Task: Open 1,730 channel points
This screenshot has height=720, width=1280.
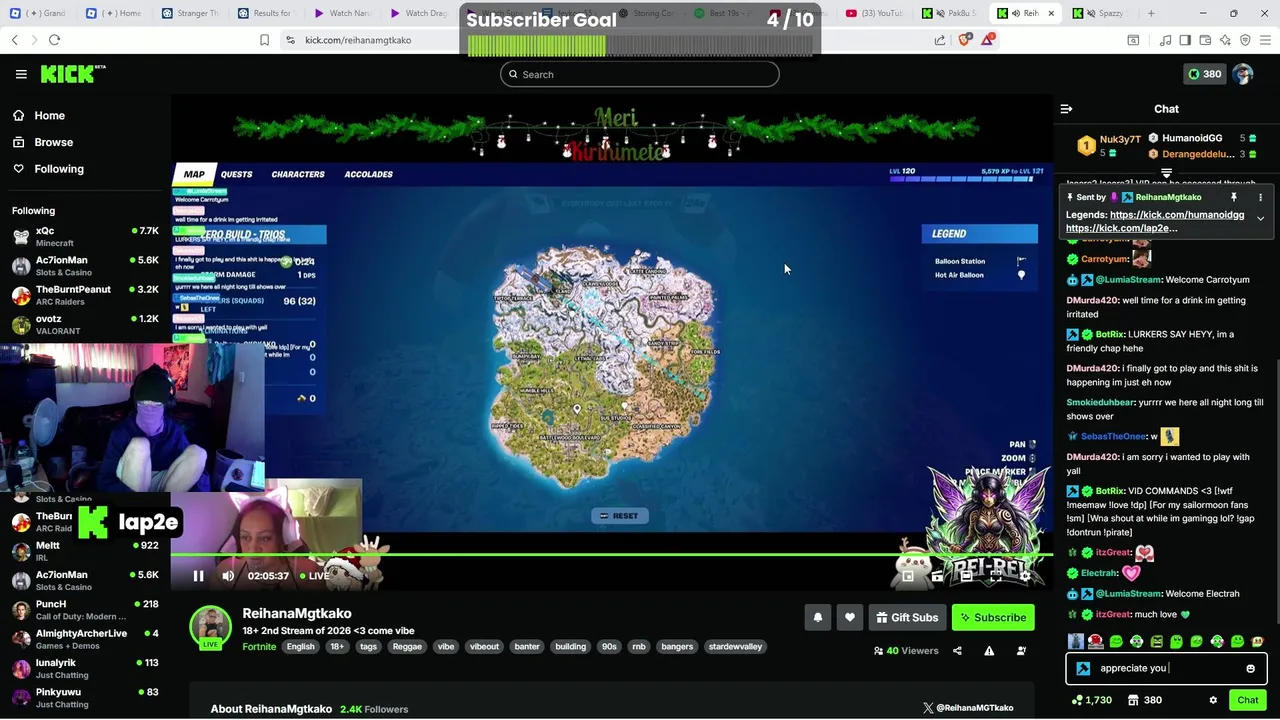Action: coord(1091,701)
